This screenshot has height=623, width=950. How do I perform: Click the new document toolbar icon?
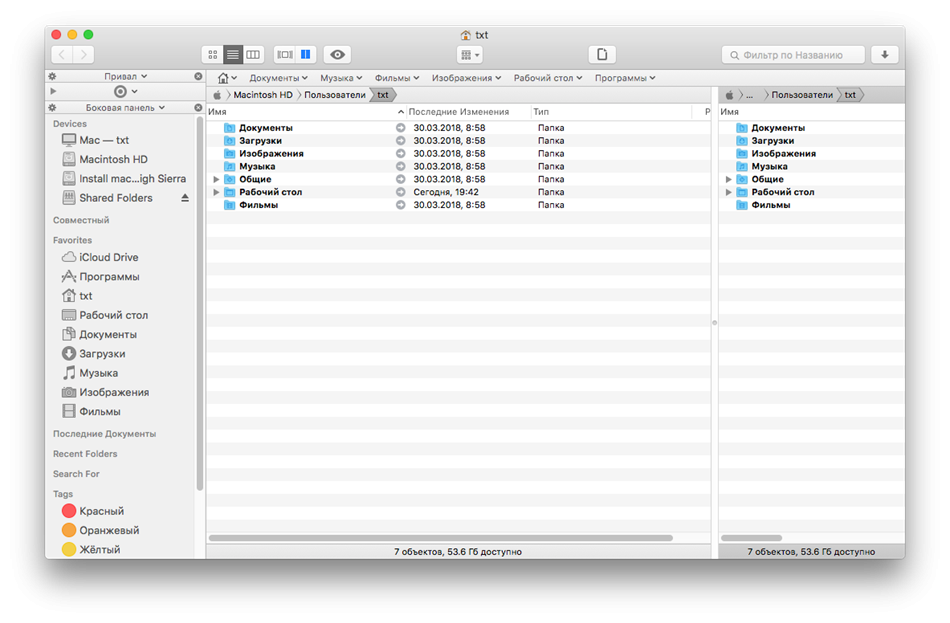click(x=602, y=55)
